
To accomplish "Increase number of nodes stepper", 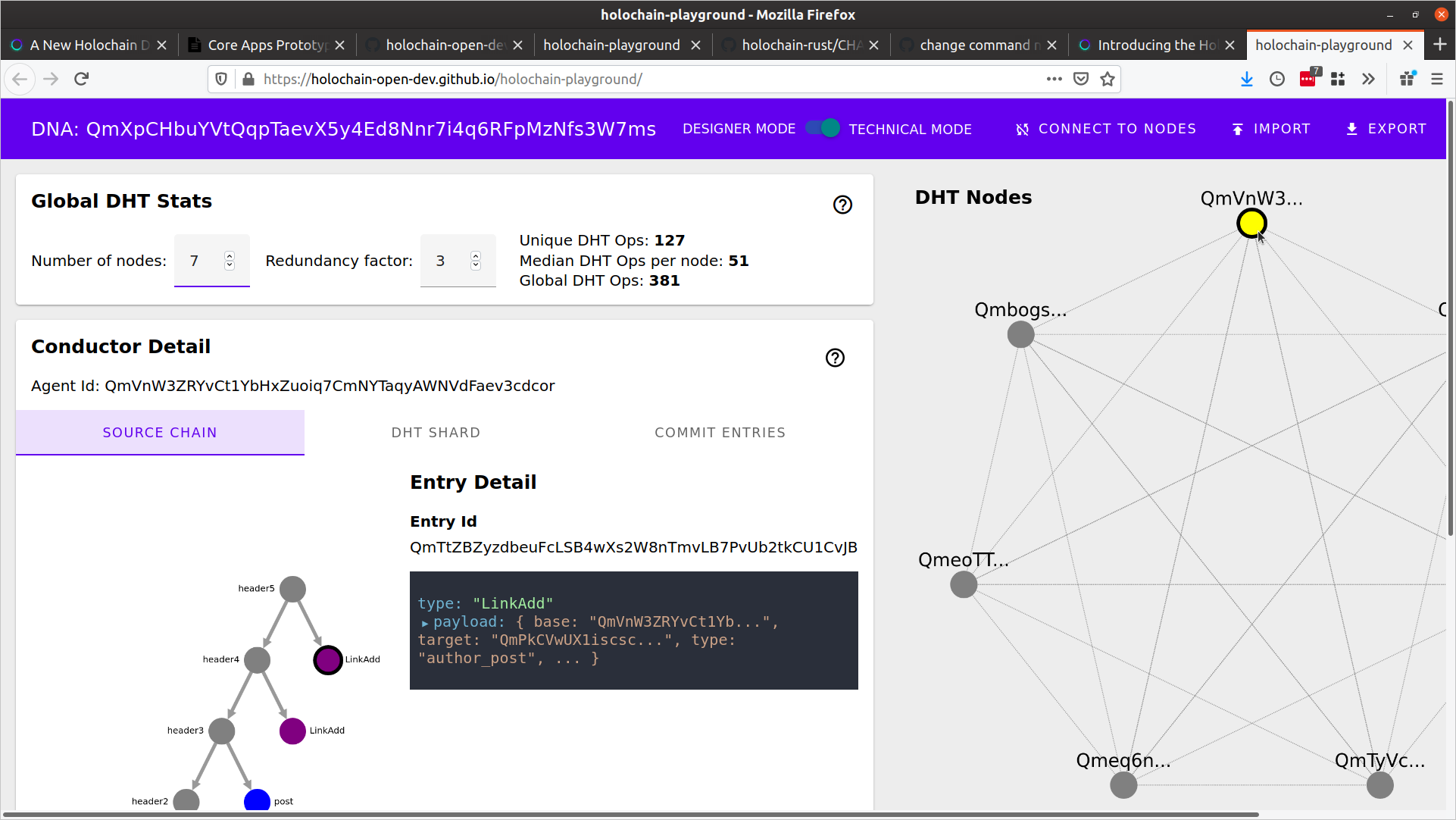I will (230, 255).
